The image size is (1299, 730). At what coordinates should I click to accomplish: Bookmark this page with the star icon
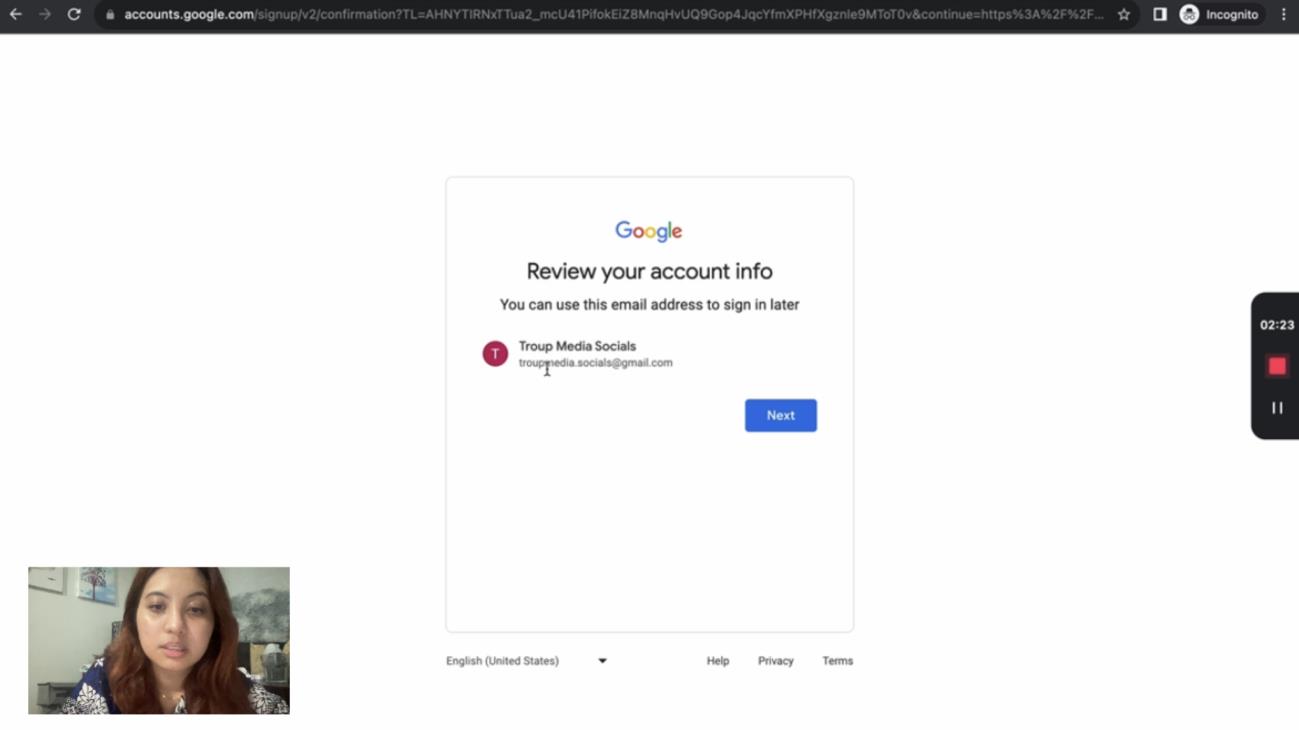click(x=1124, y=15)
